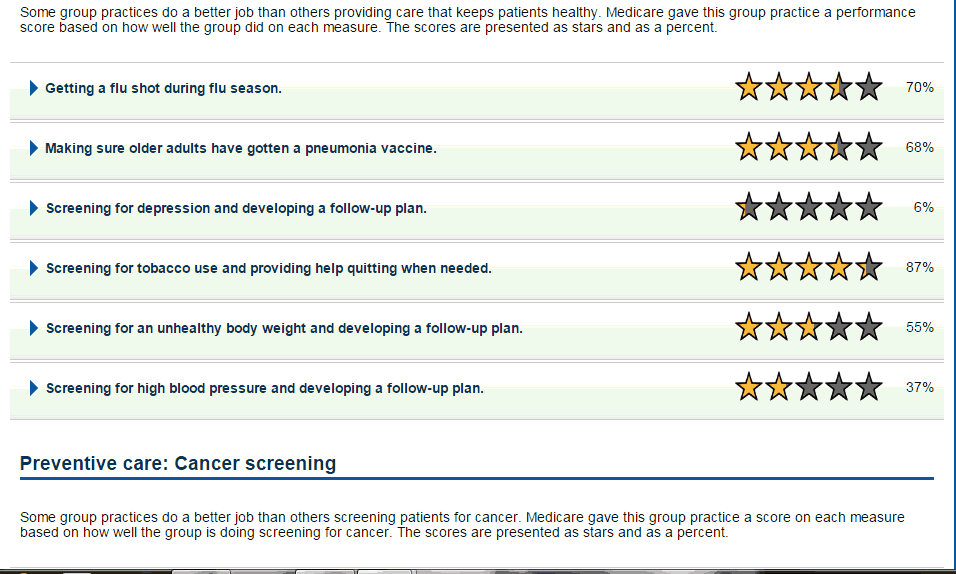Click the 'Preventive care: Cancer screening' heading
956x574 pixels.
point(178,464)
